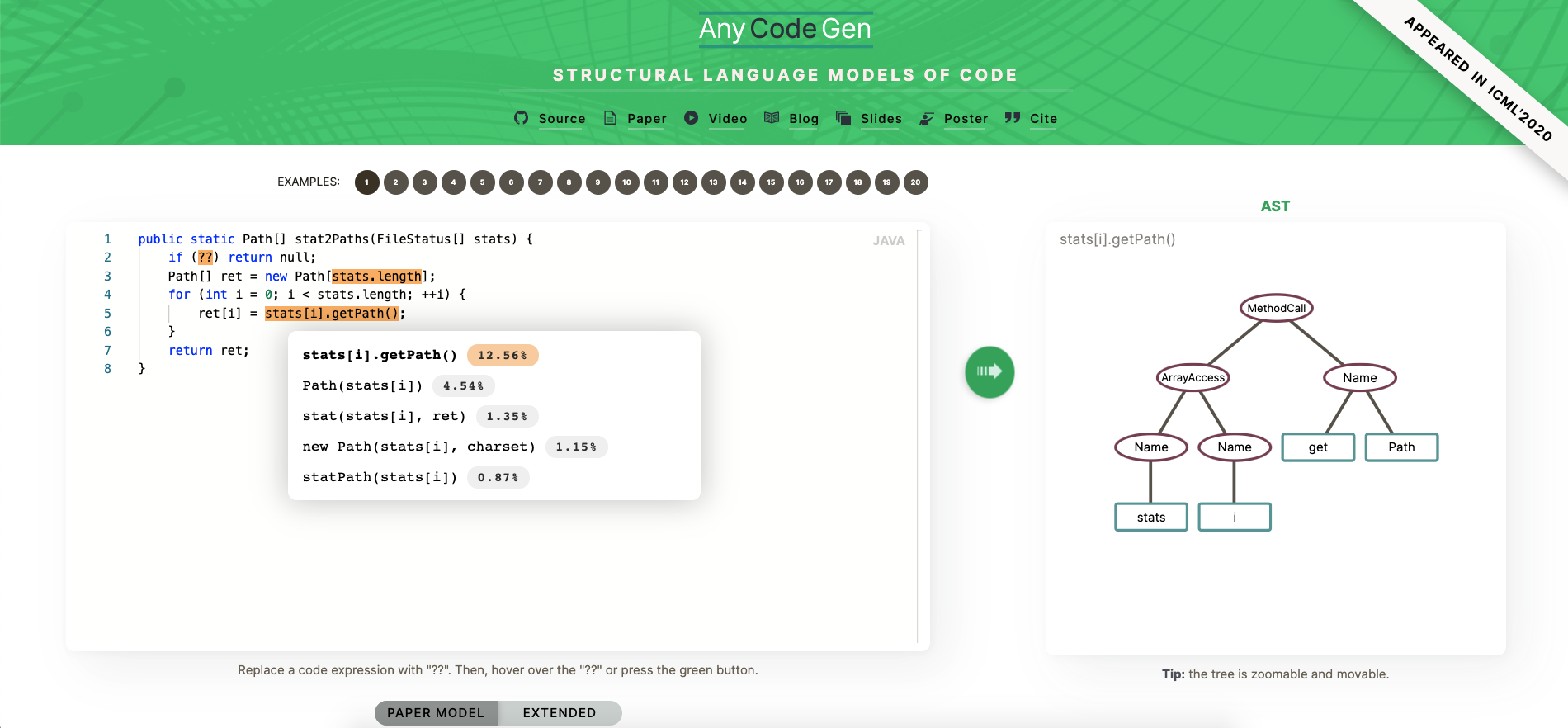Click the Blog book icon

(x=772, y=118)
